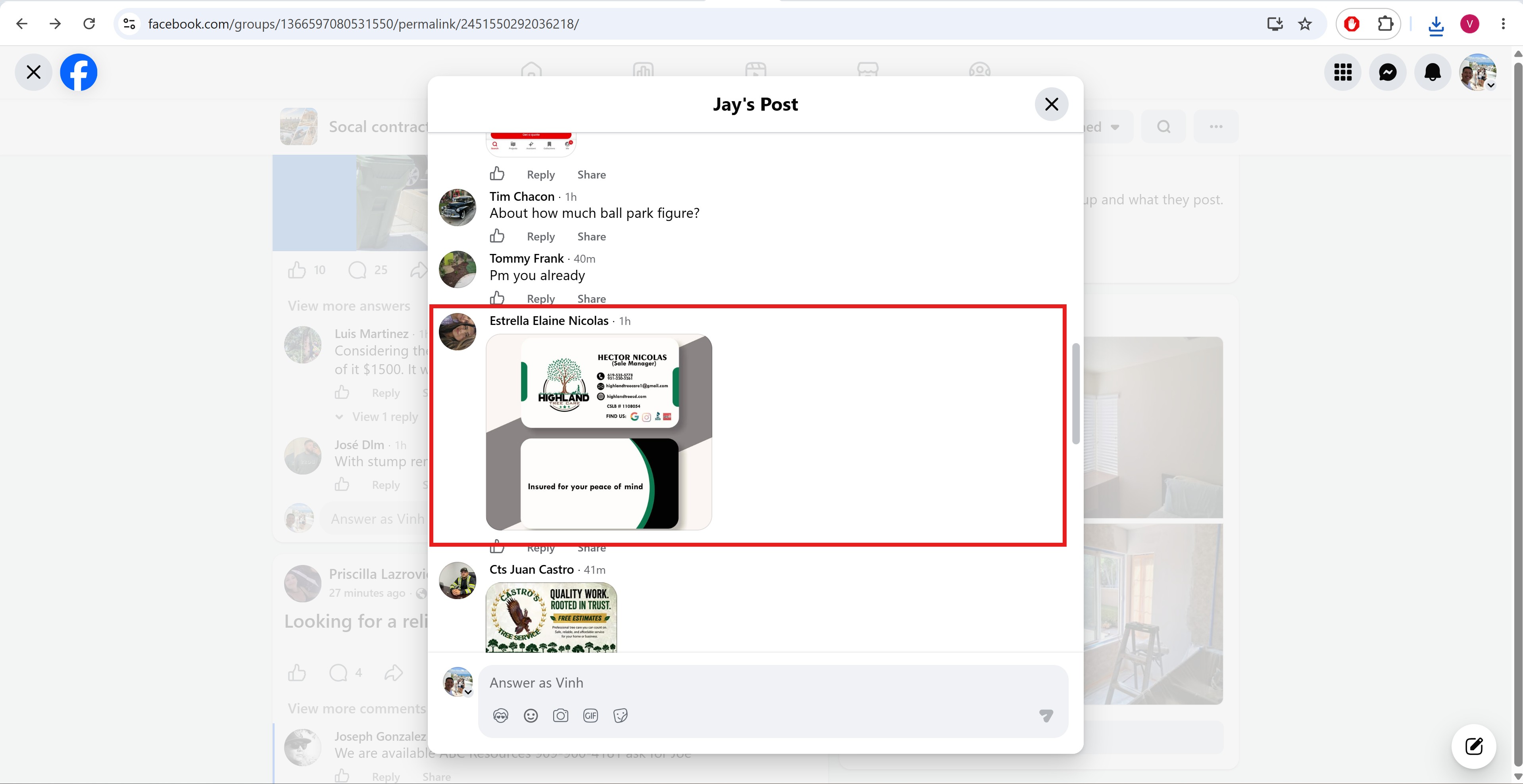The height and width of the screenshot is (784, 1523).
Task: Reply to Tim Chacon's comment
Action: (540, 236)
